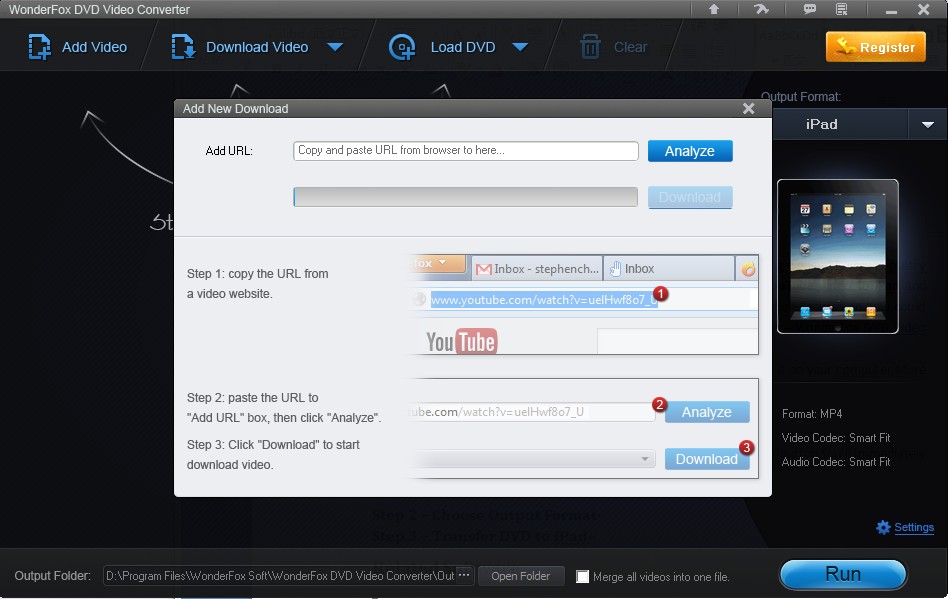Click the Add Video toolbar button

point(77,47)
